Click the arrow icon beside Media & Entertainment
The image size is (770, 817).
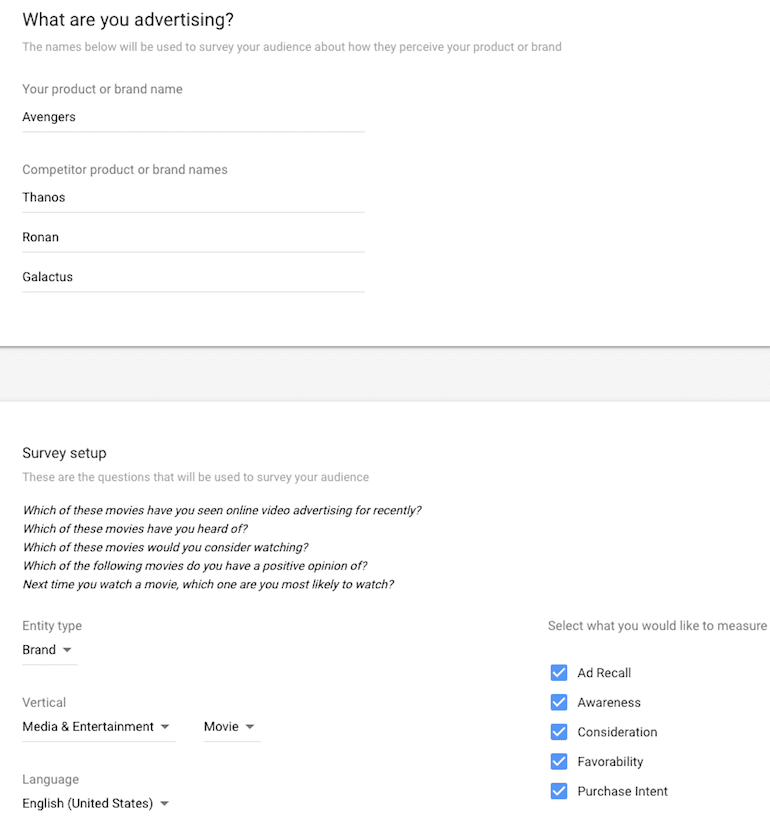click(x=165, y=727)
